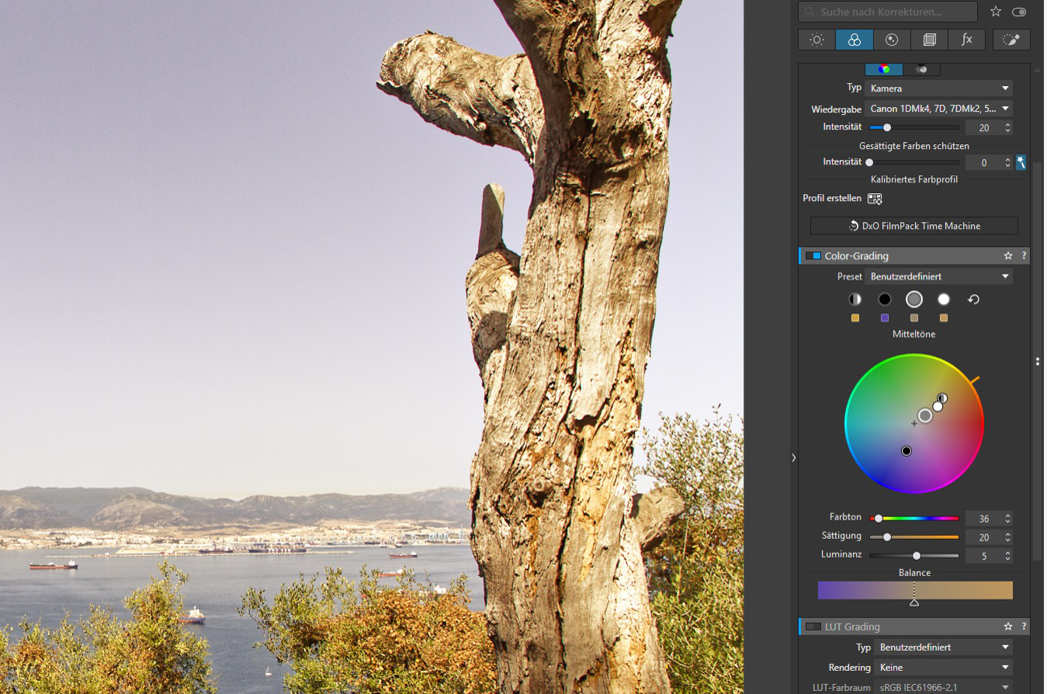
Task: Click the stepper arrows beside Luminanz 5
Action: coord(1008,556)
